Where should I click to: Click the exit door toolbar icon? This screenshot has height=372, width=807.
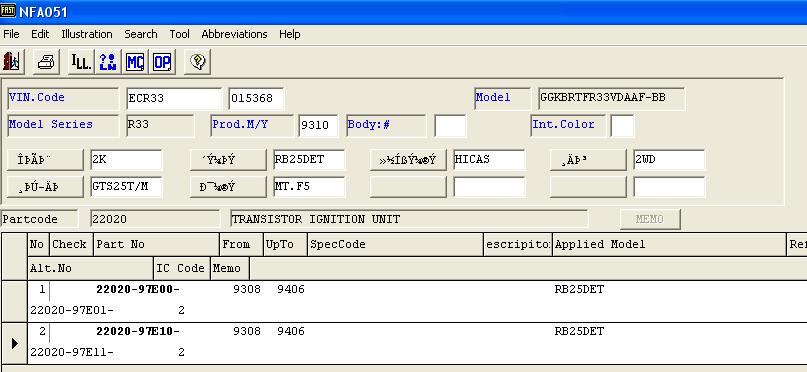(11, 62)
